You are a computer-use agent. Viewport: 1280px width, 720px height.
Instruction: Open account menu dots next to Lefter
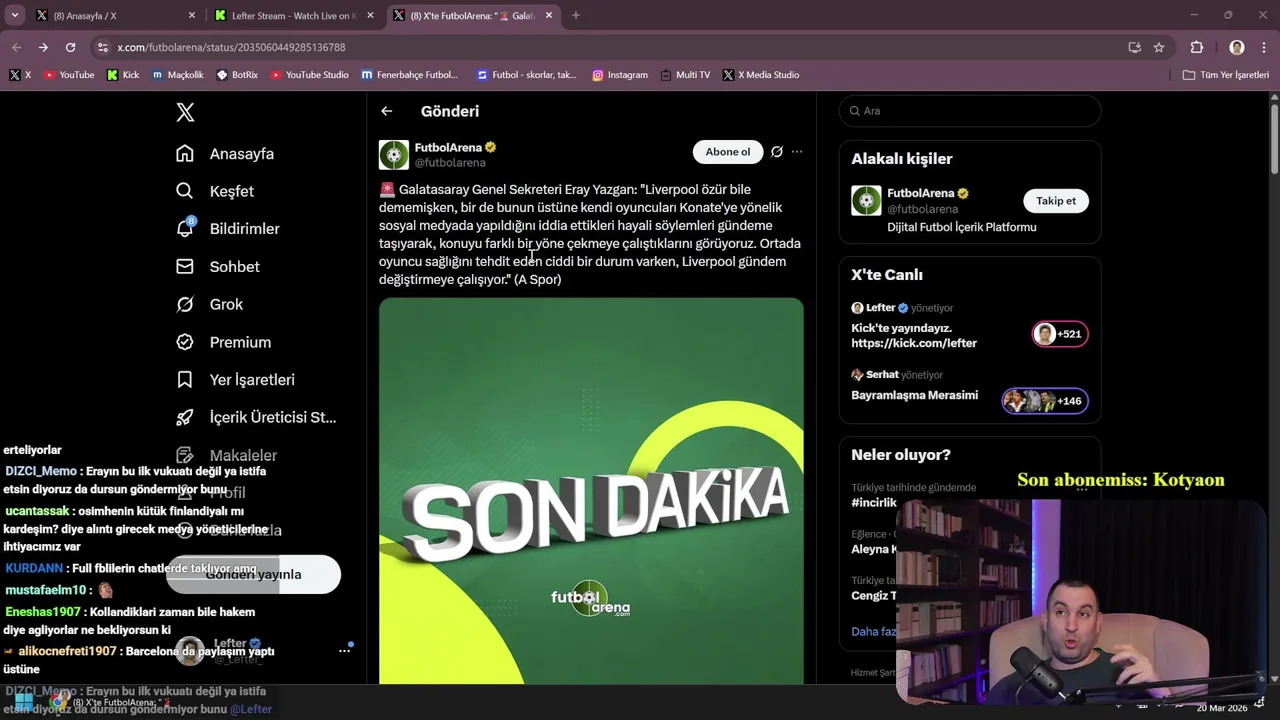(x=344, y=651)
